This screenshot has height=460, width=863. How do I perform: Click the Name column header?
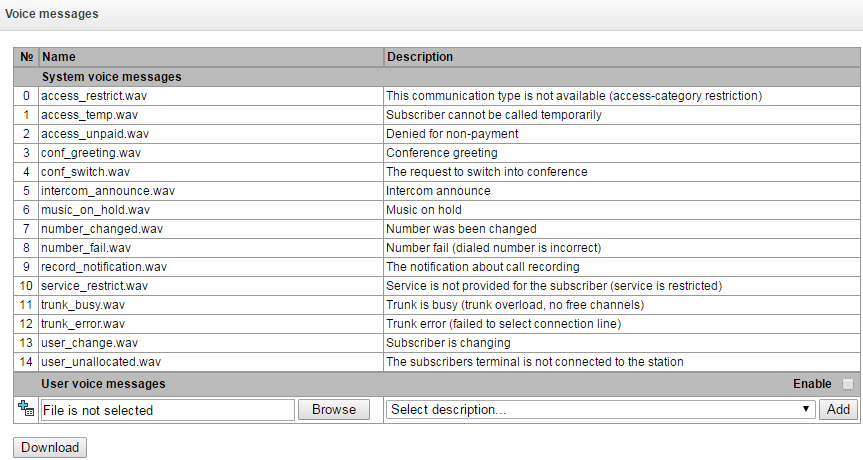59,57
